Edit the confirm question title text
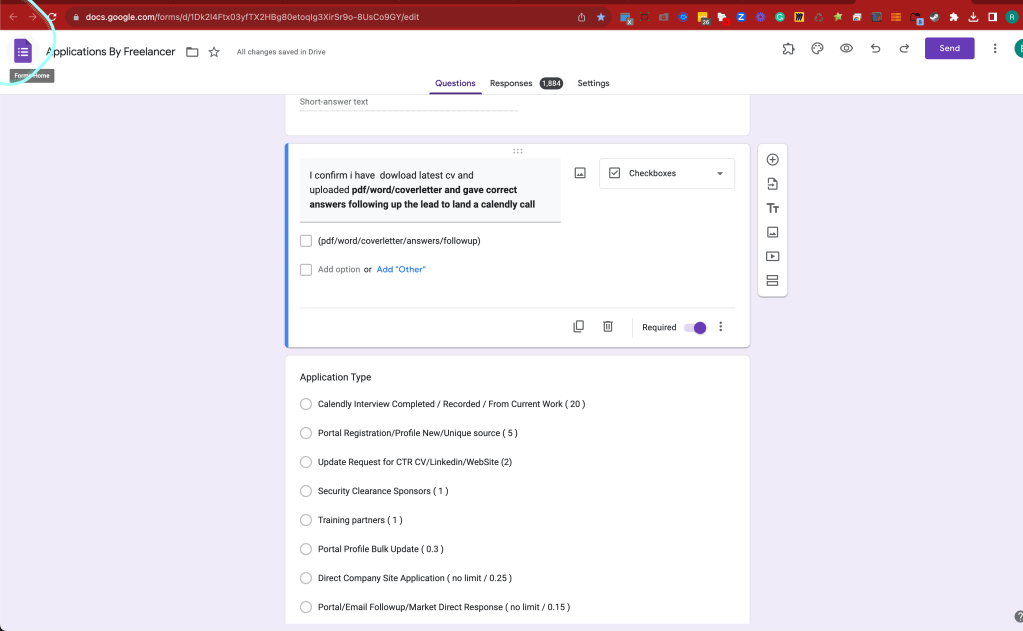Screen dimensions: 1023x631 point(430,190)
